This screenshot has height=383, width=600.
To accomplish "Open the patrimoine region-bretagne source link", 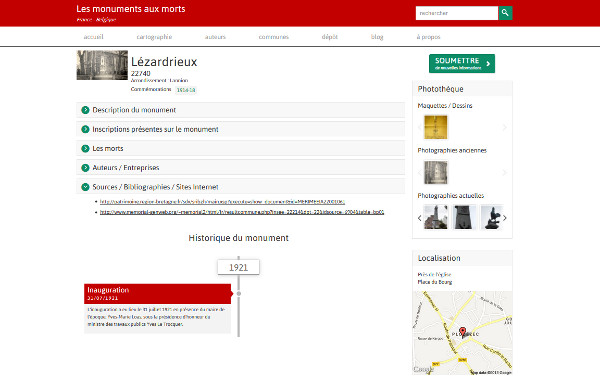I will (x=222, y=201).
